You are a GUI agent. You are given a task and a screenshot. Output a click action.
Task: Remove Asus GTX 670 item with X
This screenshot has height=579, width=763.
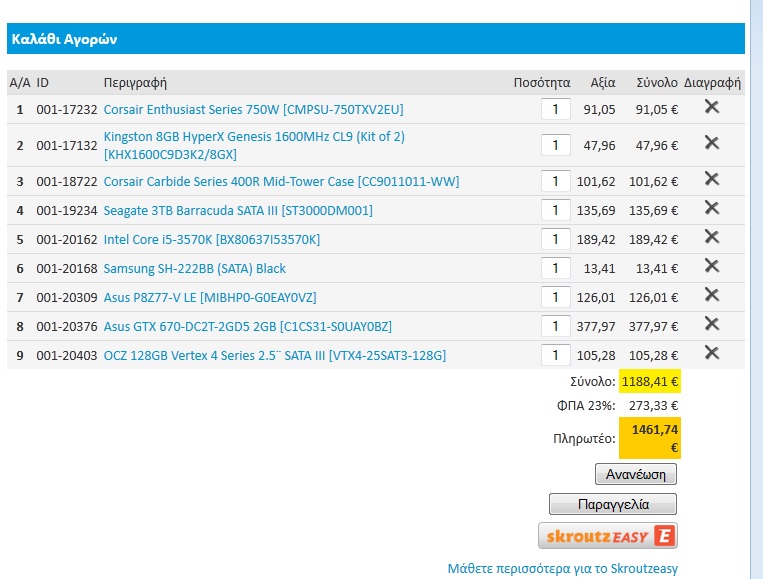pos(711,324)
